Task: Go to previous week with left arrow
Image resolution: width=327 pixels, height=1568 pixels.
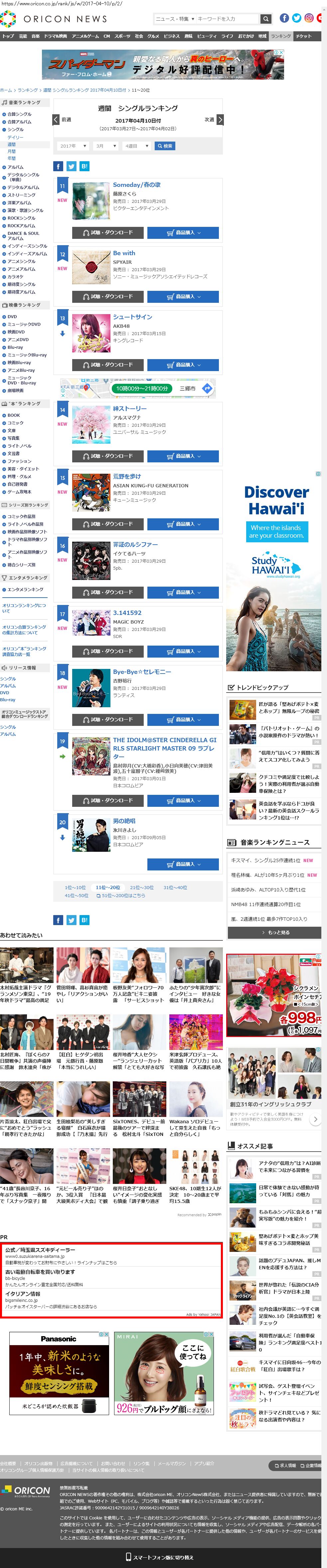Action: click(x=57, y=120)
